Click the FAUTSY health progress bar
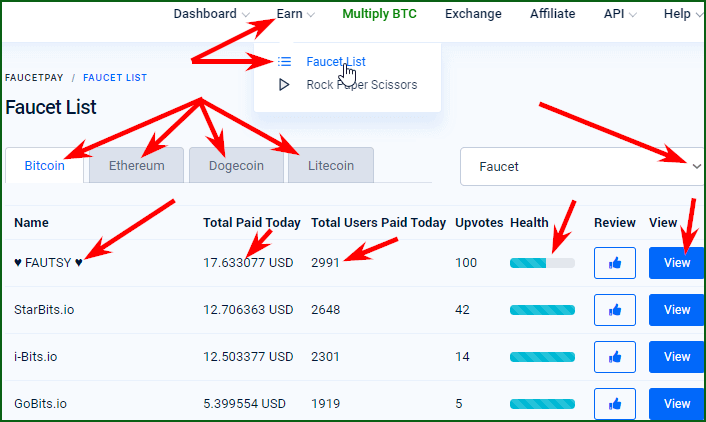706x422 pixels. click(x=542, y=263)
